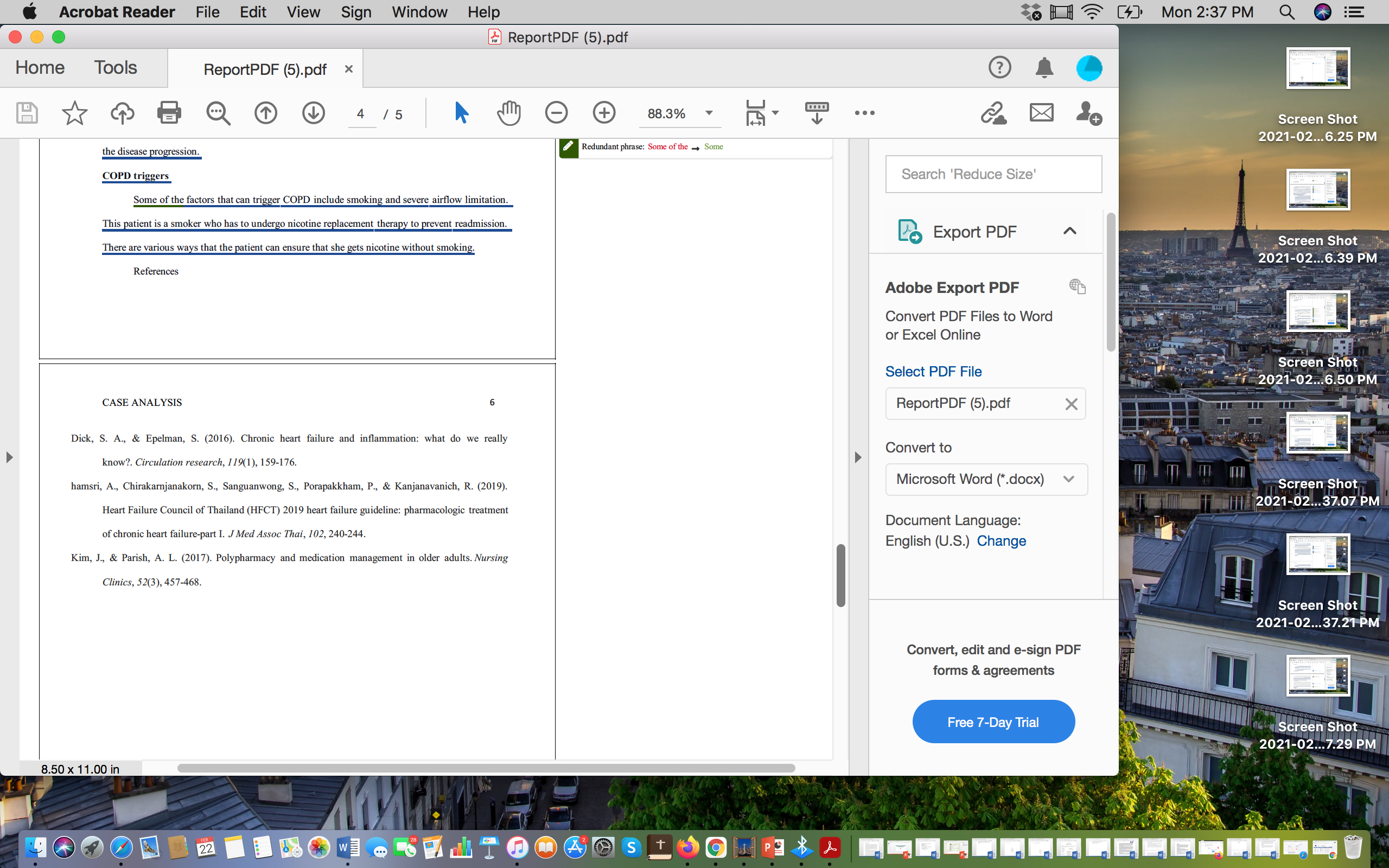The image size is (1389, 868).
Task: Add the file to starred with the star icon
Action: (x=74, y=113)
